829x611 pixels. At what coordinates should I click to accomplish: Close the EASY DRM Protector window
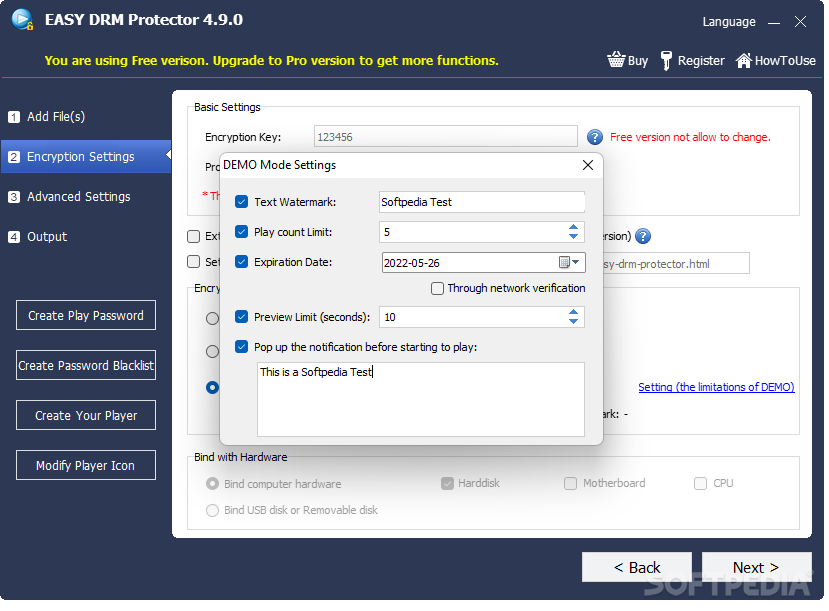coord(800,22)
